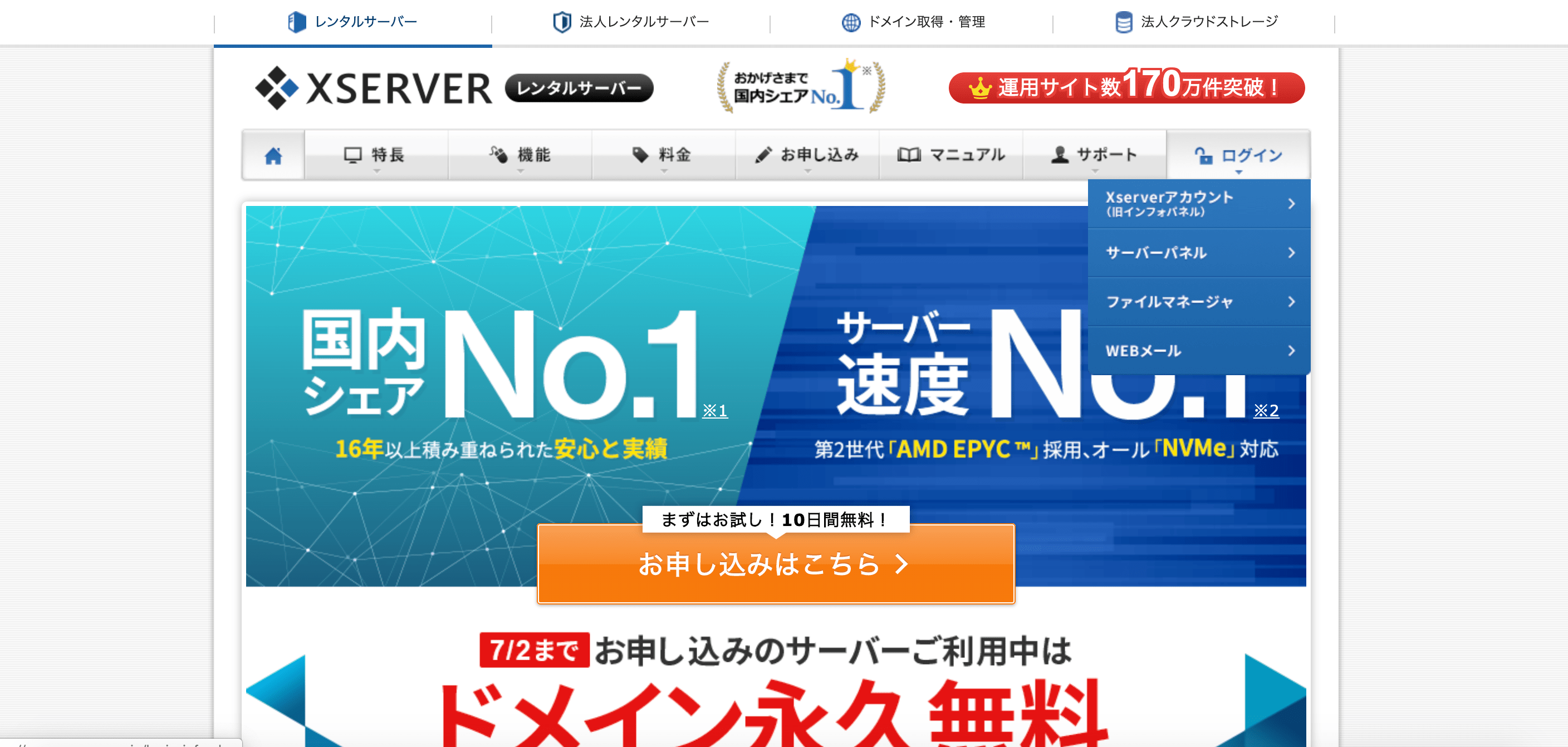The width and height of the screenshot is (1568, 747).
Task: Click the price tag icon beside 料金
Action: [640, 155]
